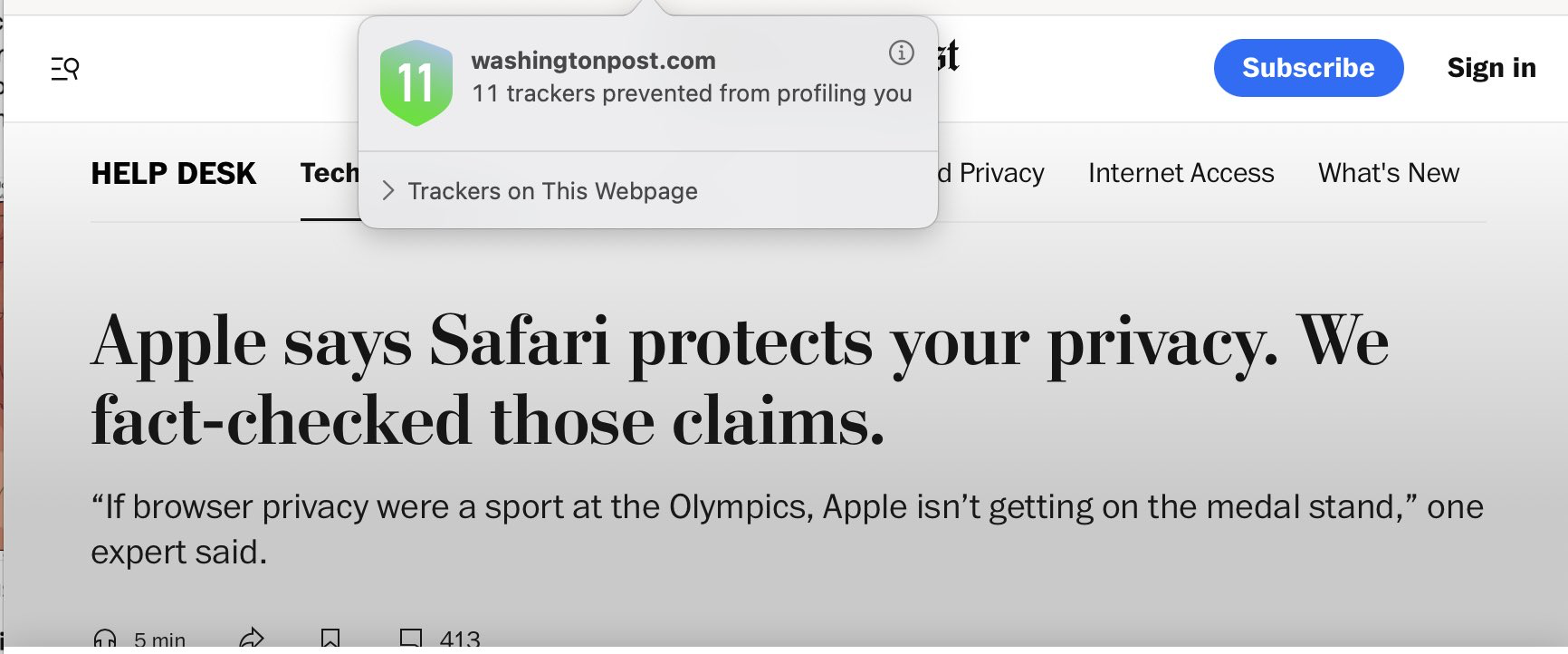1568x654 pixels.
Task: Click the 5 min listening time label
Action: (159, 640)
